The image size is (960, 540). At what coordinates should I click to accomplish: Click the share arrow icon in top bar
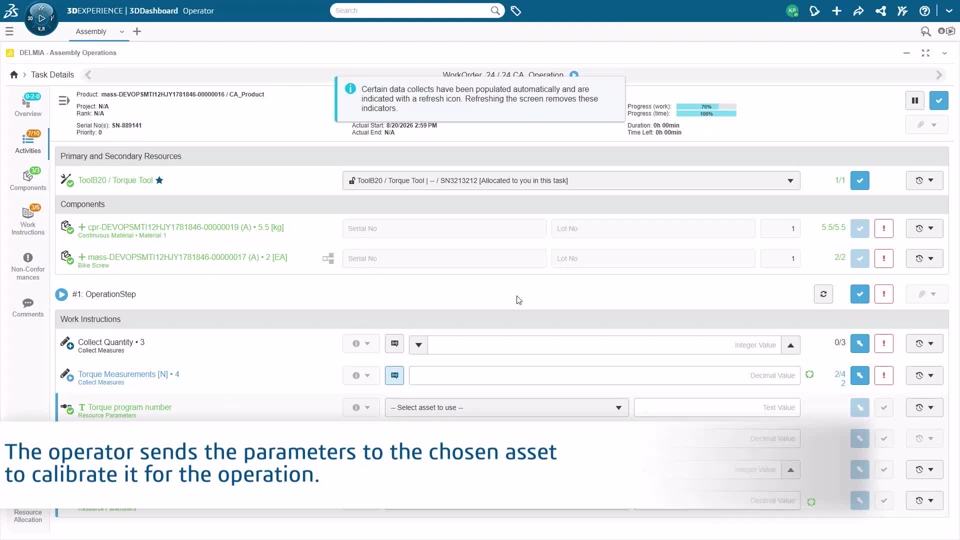pos(858,11)
